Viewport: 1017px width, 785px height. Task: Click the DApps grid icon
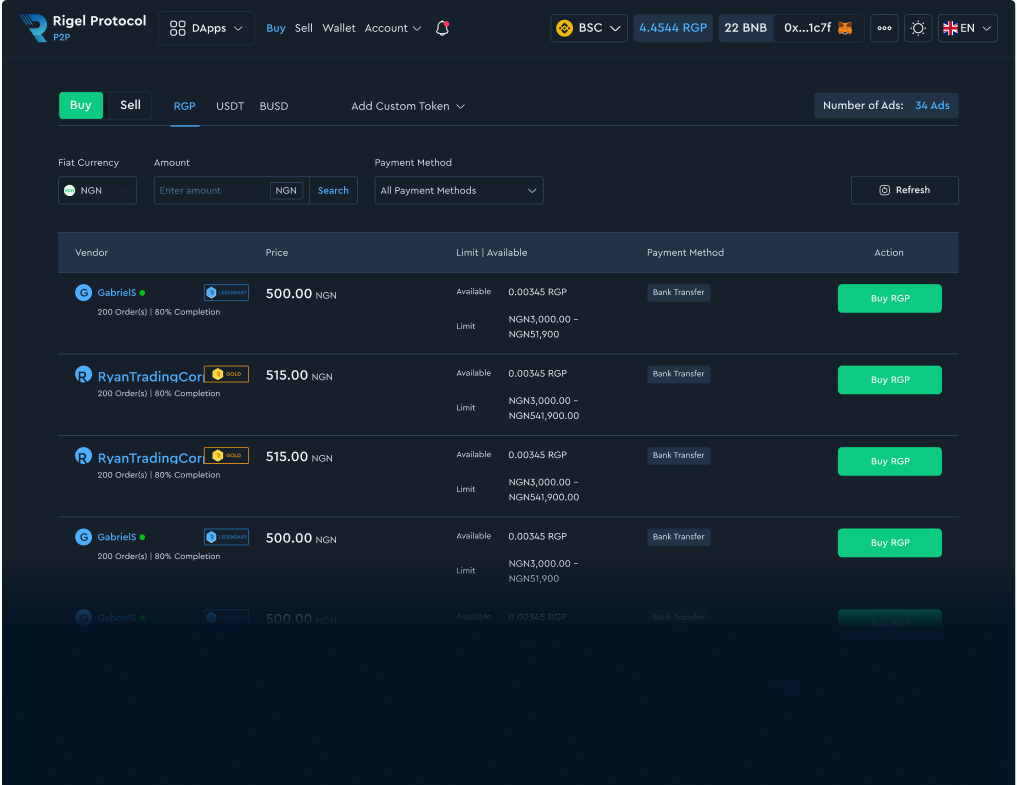coord(177,28)
